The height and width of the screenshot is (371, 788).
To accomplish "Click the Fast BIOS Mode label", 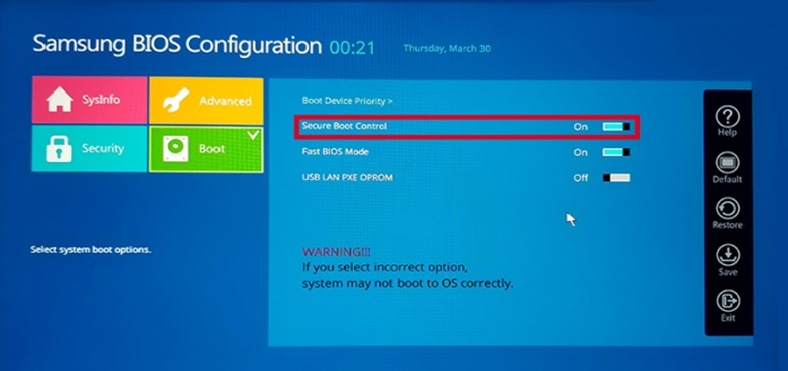I will [335, 151].
